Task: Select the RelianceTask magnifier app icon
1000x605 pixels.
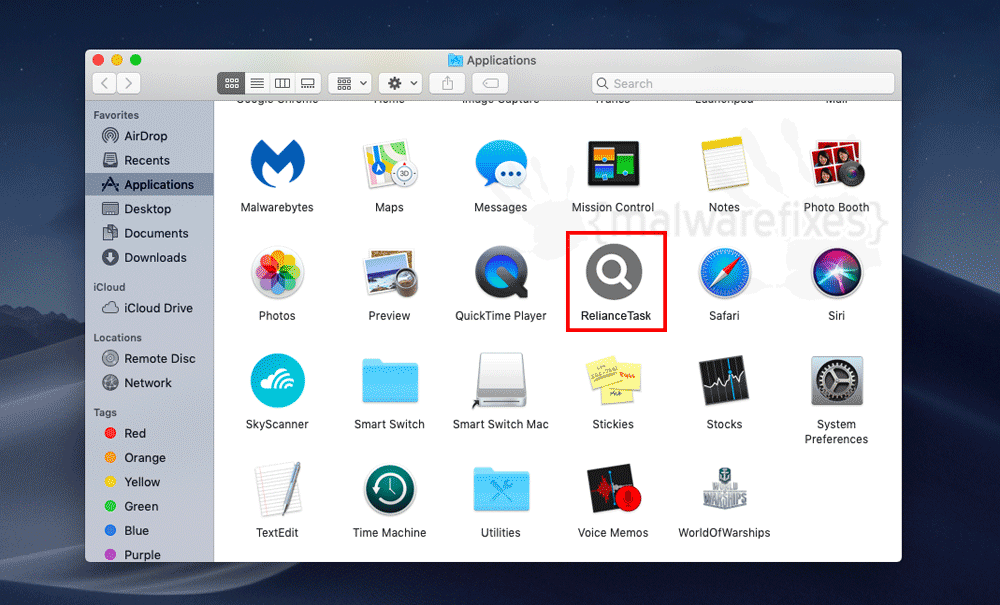Action: click(x=614, y=272)
